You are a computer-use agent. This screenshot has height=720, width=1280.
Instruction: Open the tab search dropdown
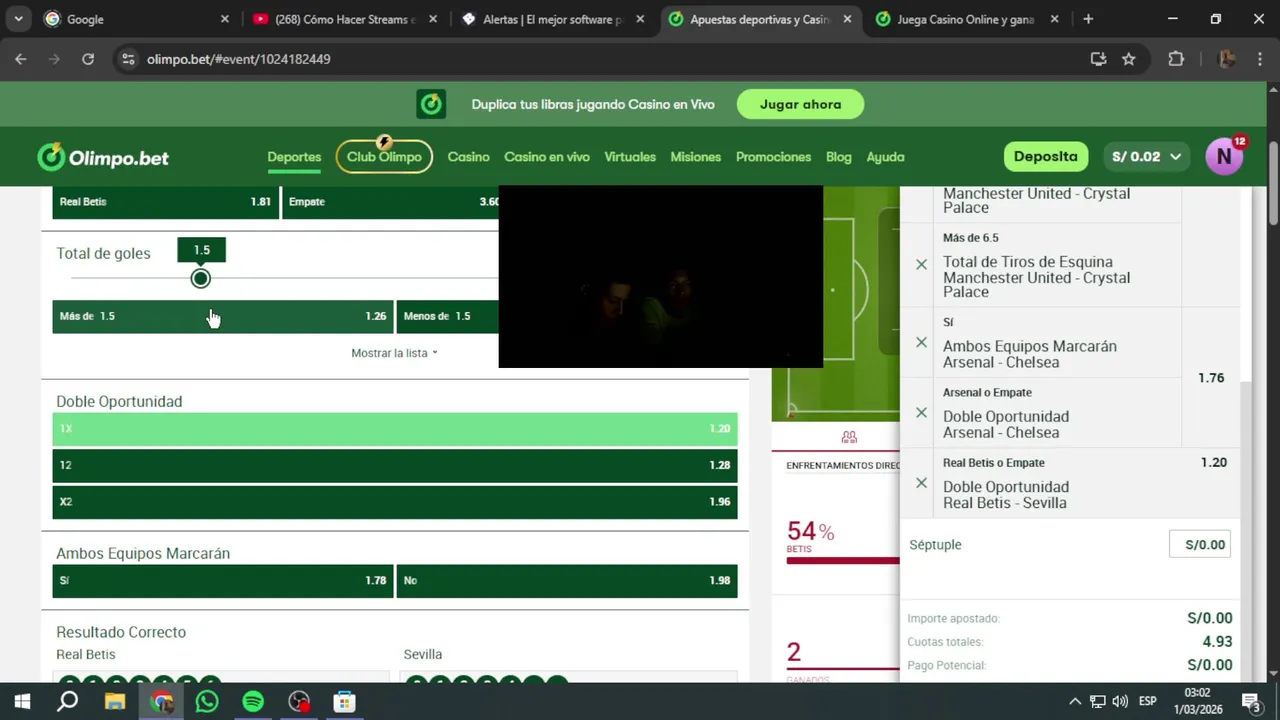point(18,19)
